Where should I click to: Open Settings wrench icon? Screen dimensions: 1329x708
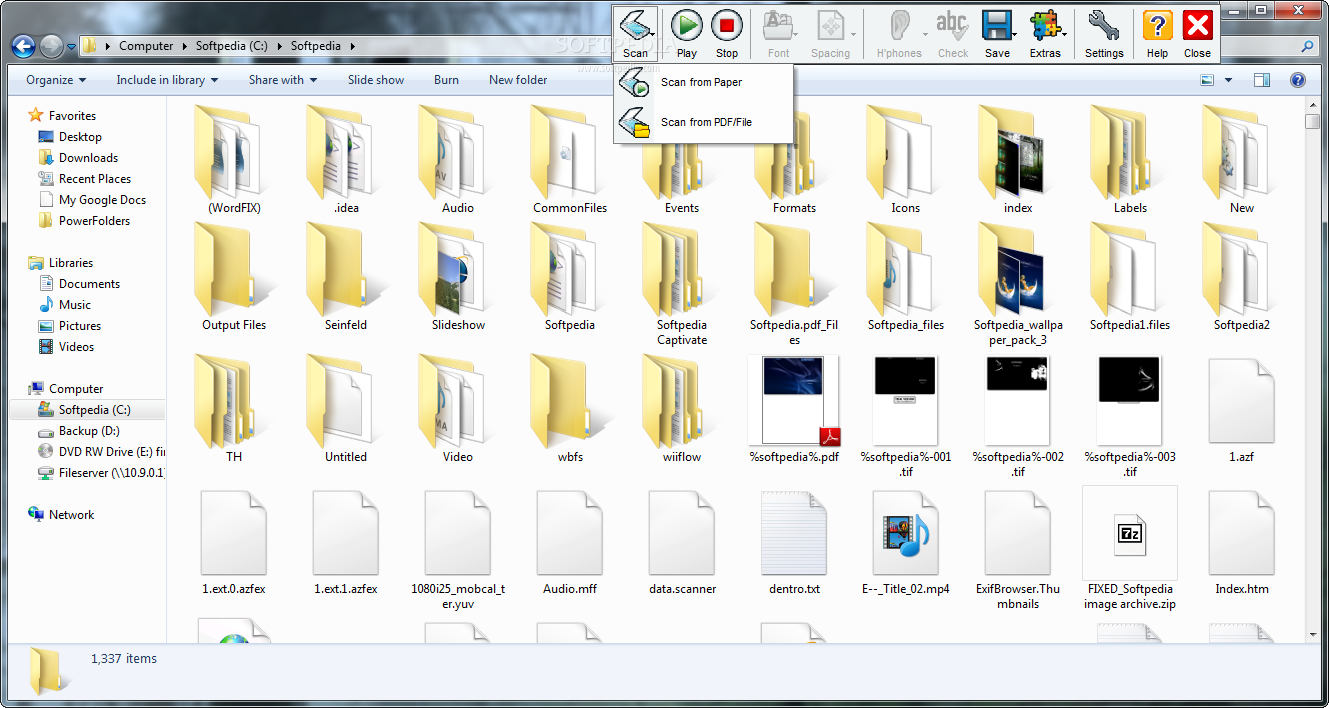1104,33
